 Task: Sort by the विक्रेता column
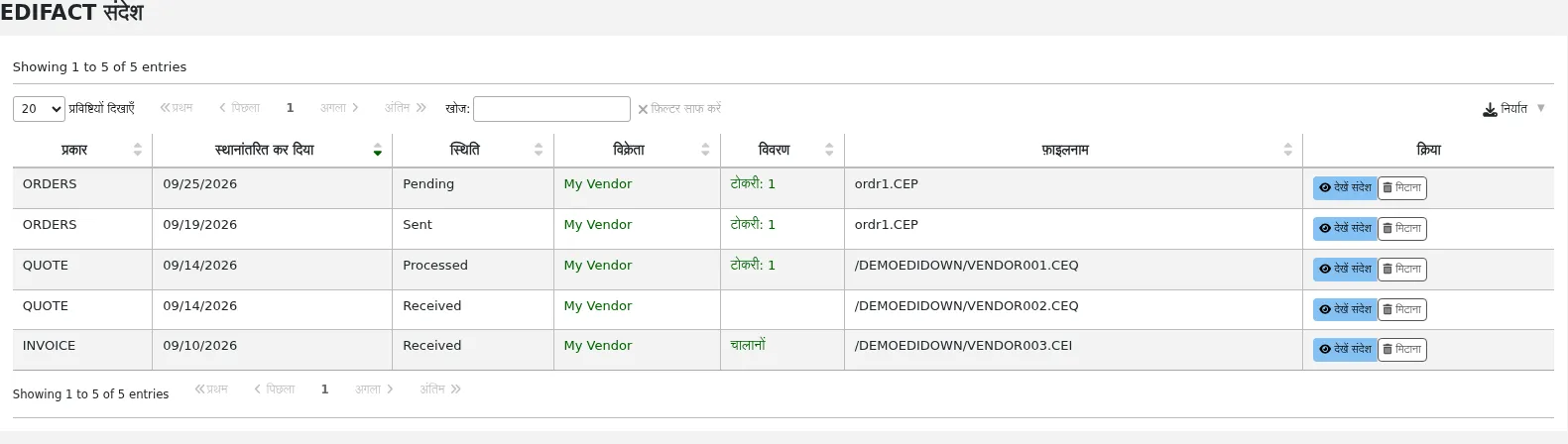pyautogui.click(x=637, y=150)
